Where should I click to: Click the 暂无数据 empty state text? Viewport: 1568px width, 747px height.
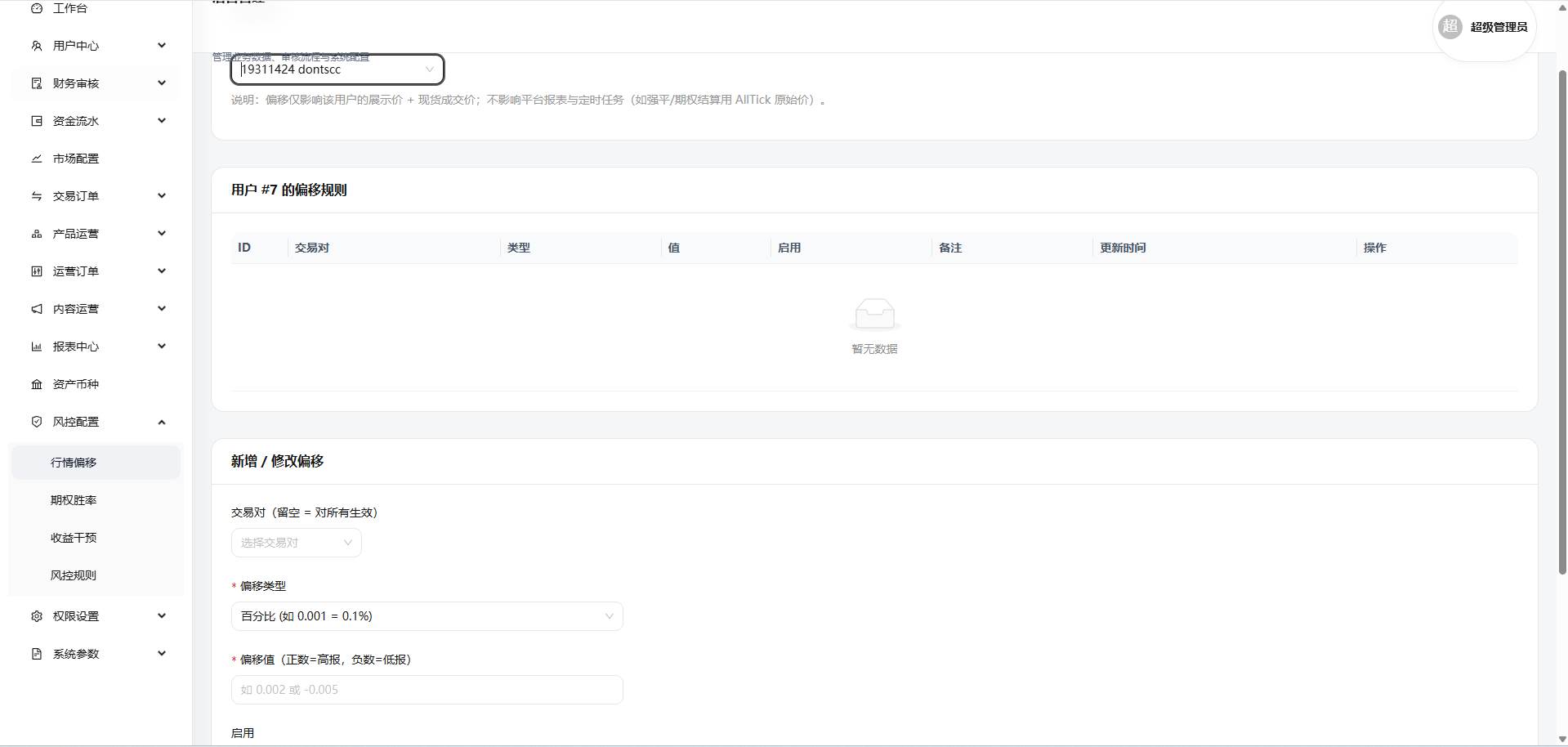tap(874, 349)
